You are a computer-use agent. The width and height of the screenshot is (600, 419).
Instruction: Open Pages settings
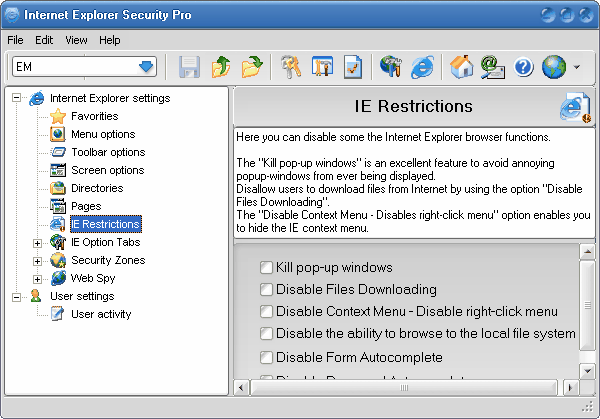click(86, 206)
